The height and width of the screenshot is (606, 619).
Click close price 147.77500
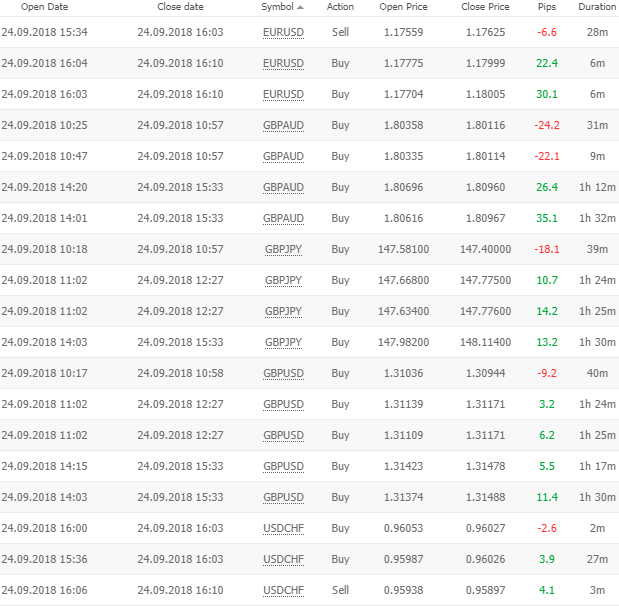[485, 280]
